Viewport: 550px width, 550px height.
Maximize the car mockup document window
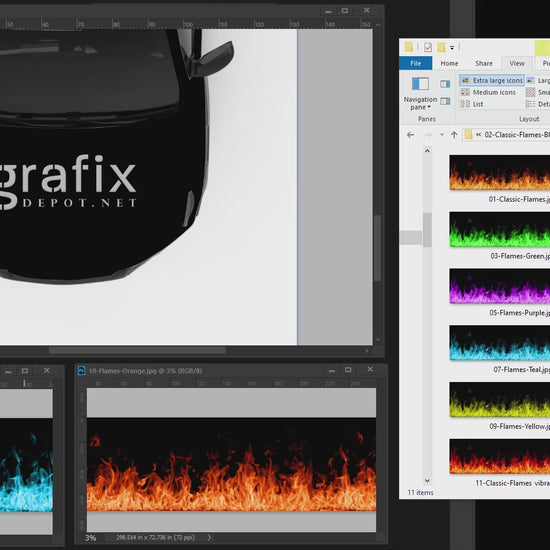click(x=345, y=11)
